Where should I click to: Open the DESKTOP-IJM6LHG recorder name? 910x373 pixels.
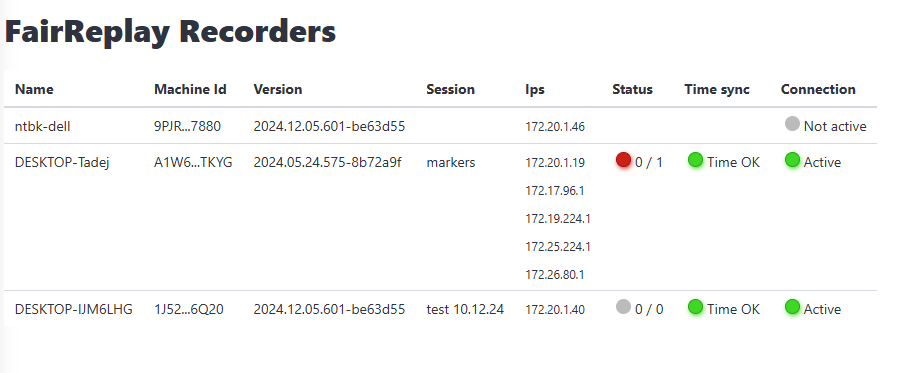74,309
